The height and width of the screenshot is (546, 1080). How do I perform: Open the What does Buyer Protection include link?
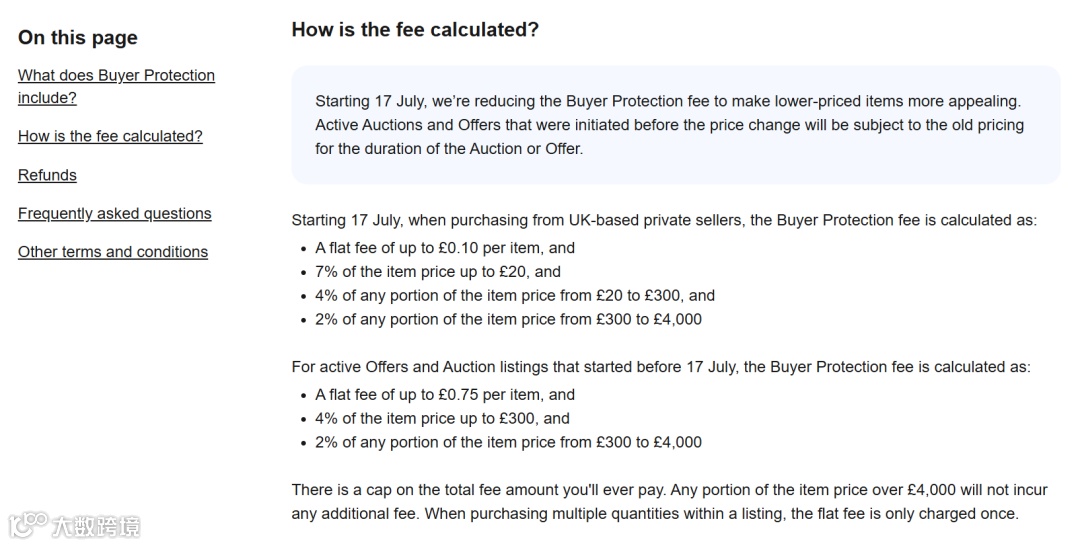tap(116, 86)
